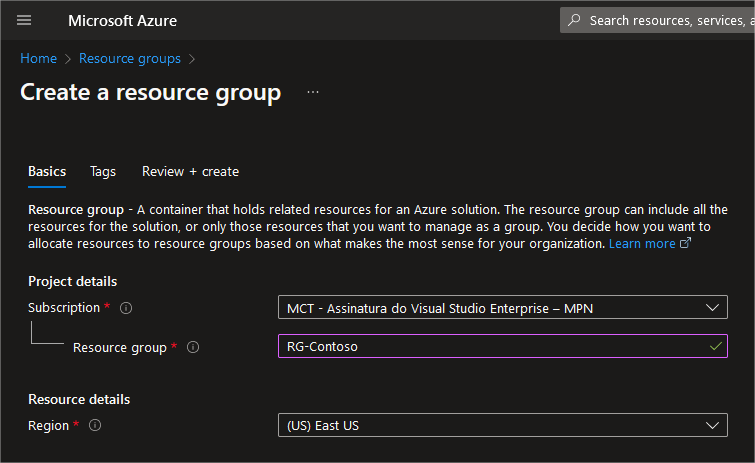Open the Subscription dropdown
Screen dimensions: 755x463
503,308
